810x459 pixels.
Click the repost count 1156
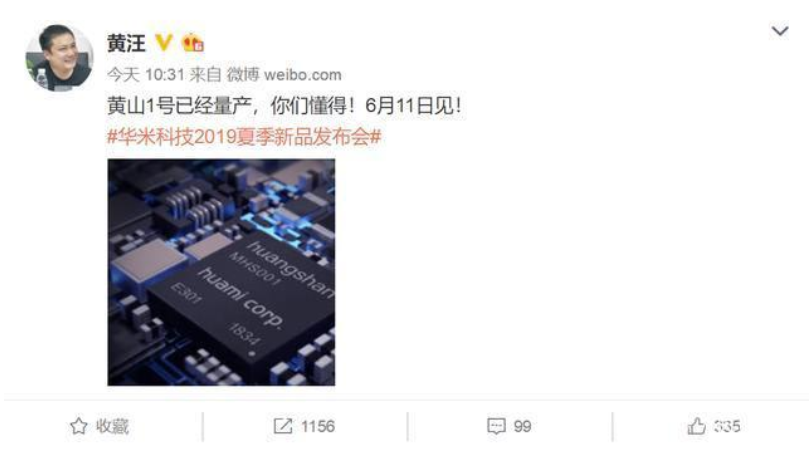click(318, 426)
